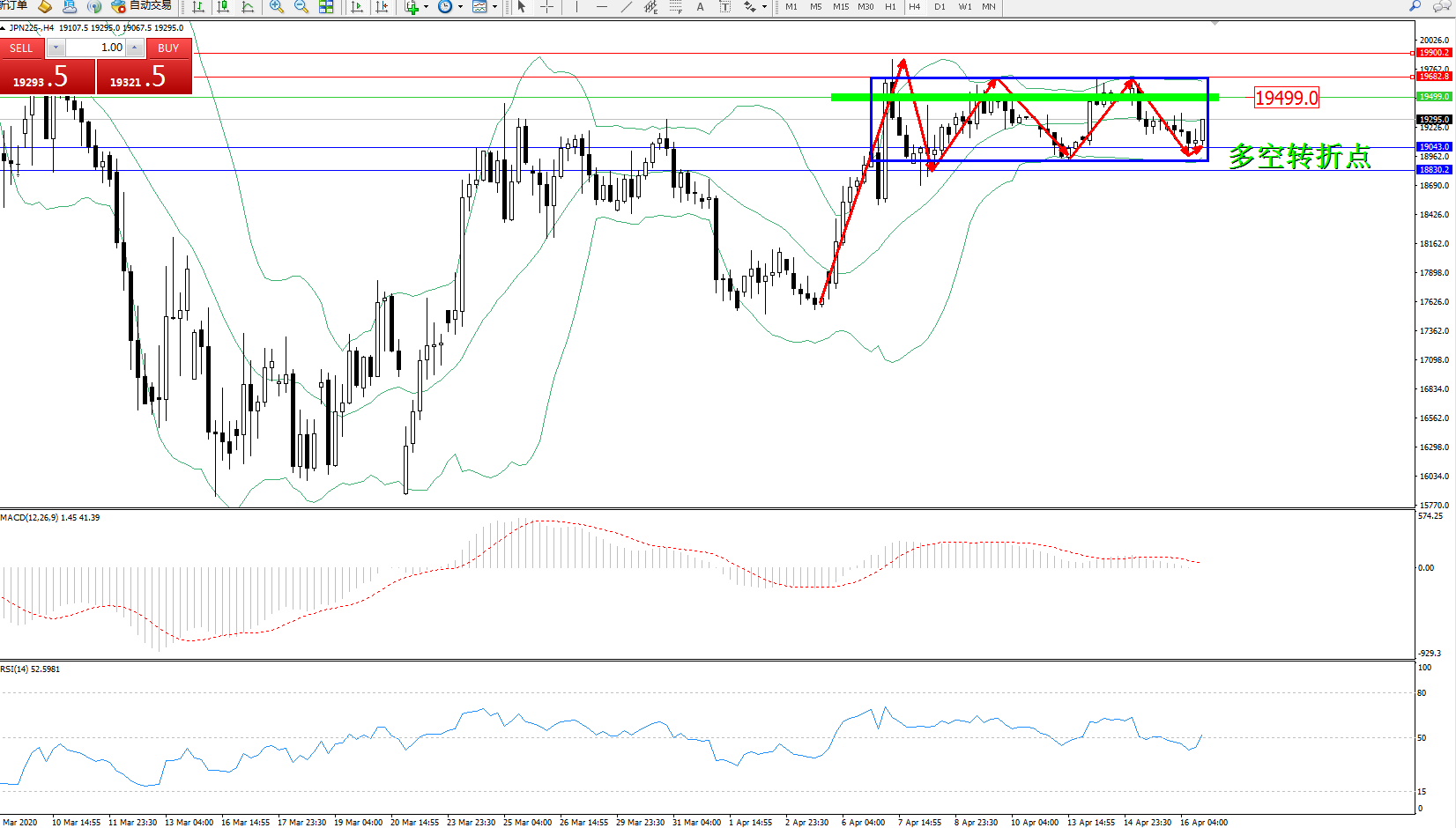
Task: Open the periodicity clock dropdown arrow
Action: coord(460,7)
